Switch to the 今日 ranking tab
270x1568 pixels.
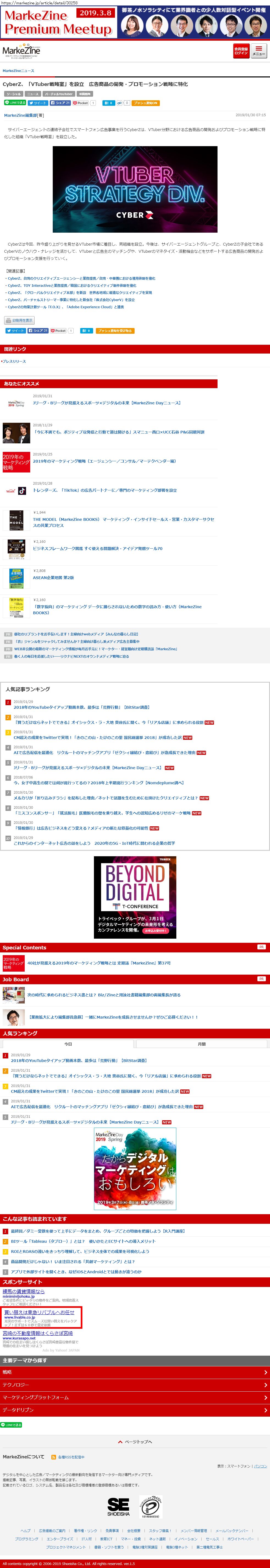[68, 1044]
